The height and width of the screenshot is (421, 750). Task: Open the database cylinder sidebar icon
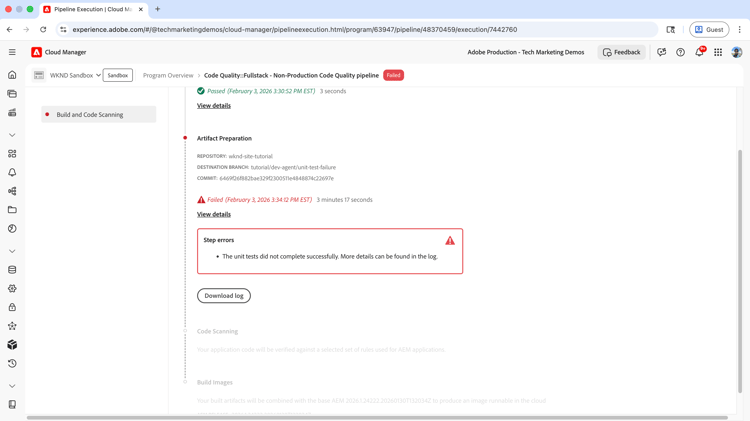point(12,270)
